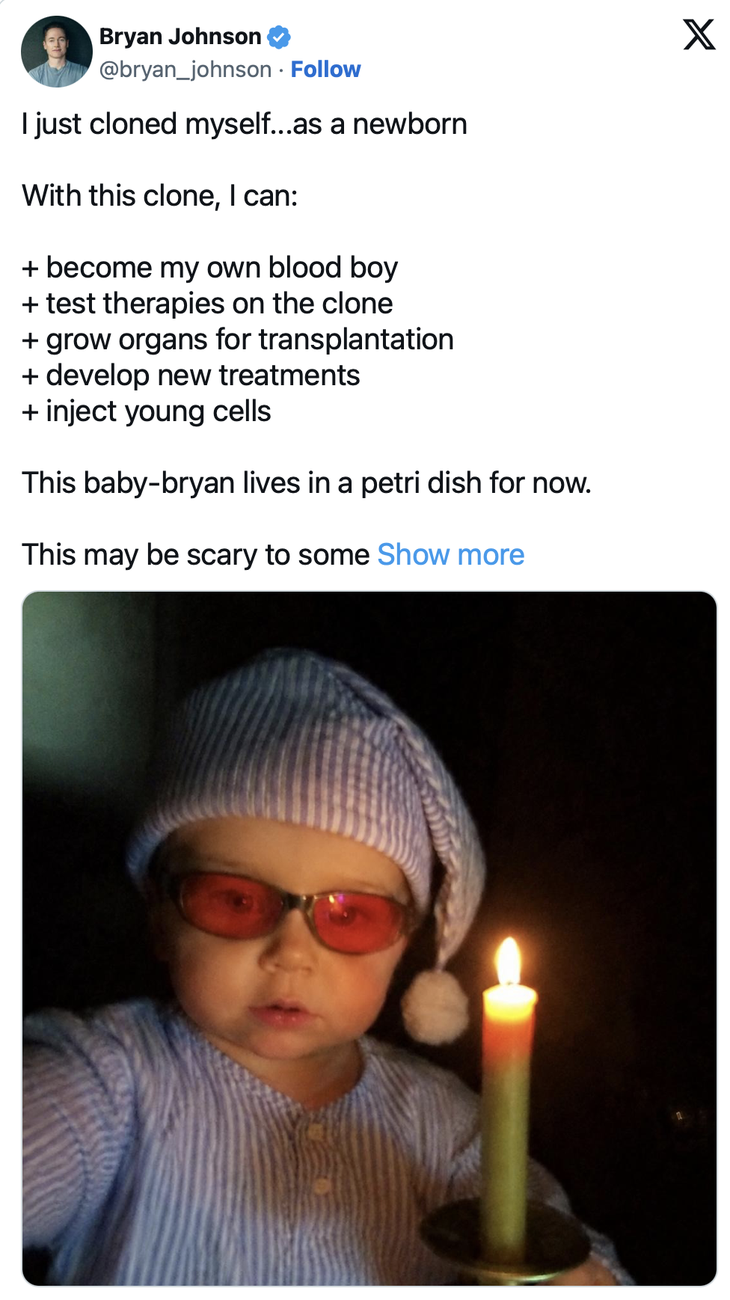This screenshot has height=1300, width=730.
Task: Click the 'become my own blood boy' line
Action: 210,268
